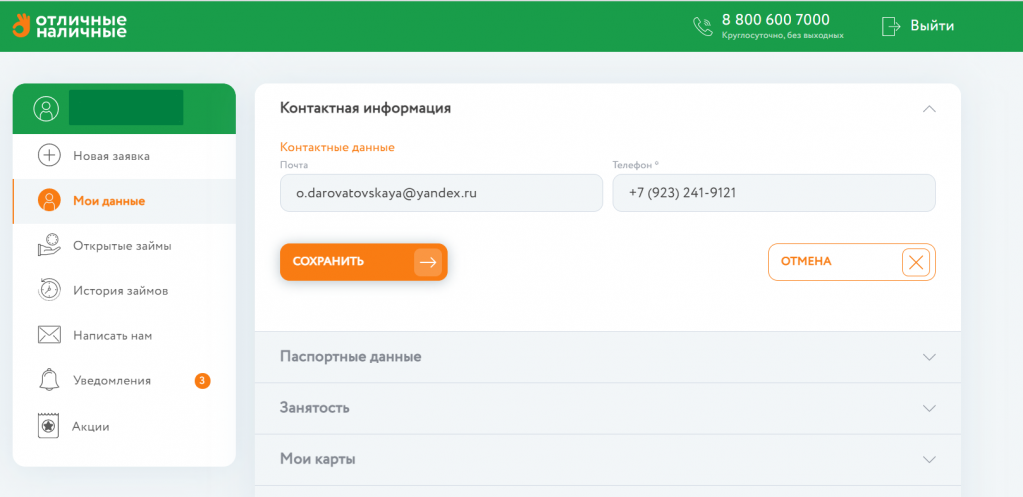Click the phone handset icon in header
1023x497 pixels.
(703, 26)
